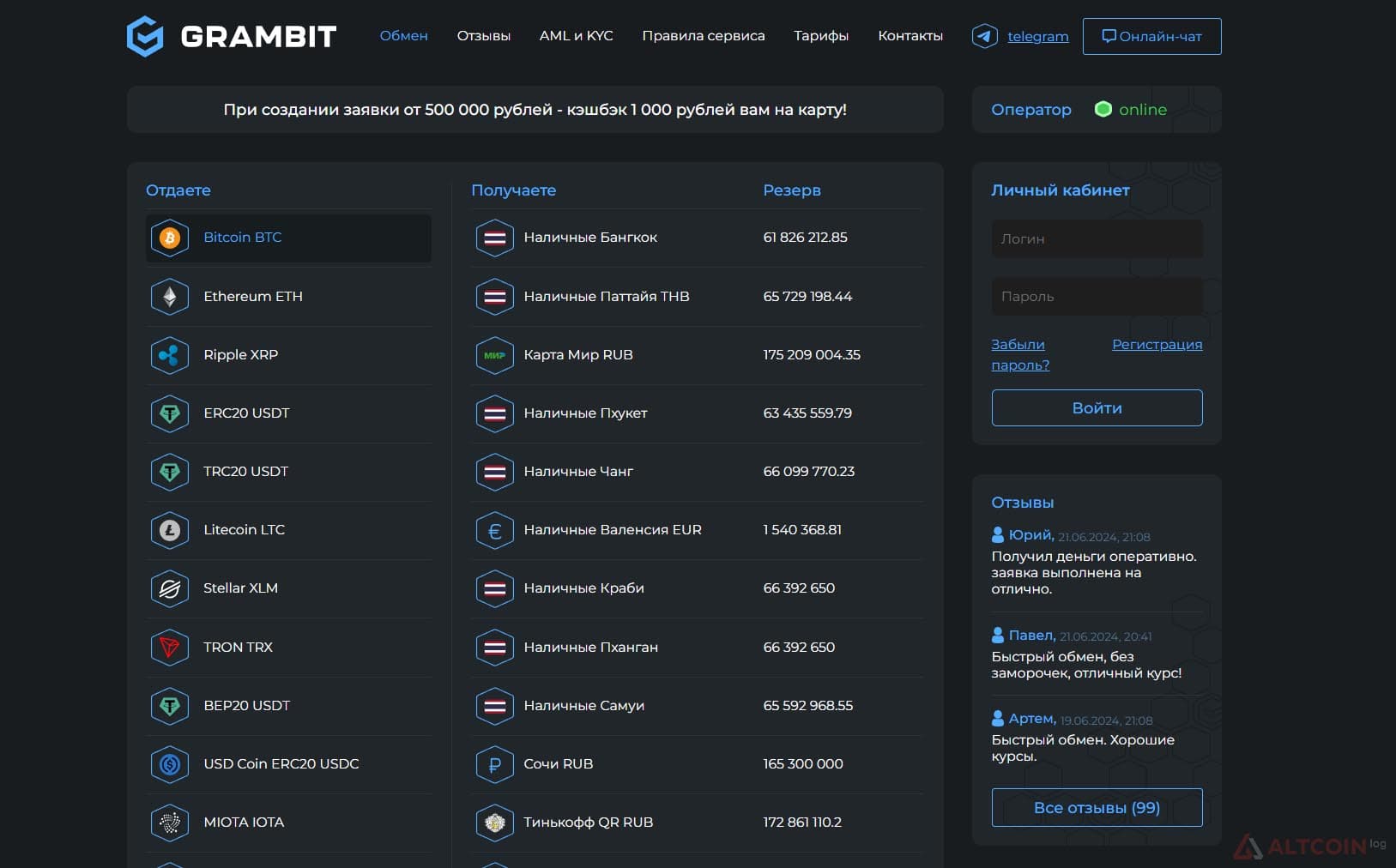Select TRON TRX row text
1396x868 pixels.
point(239,647)
